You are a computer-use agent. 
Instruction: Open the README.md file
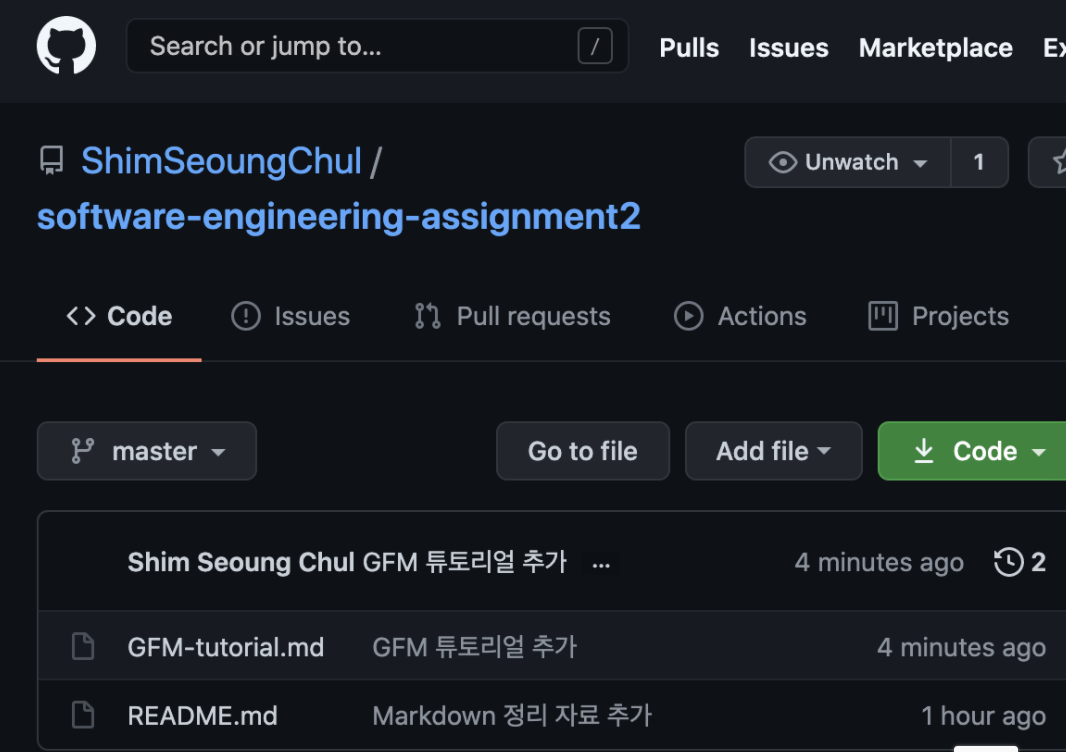[202, 715]
